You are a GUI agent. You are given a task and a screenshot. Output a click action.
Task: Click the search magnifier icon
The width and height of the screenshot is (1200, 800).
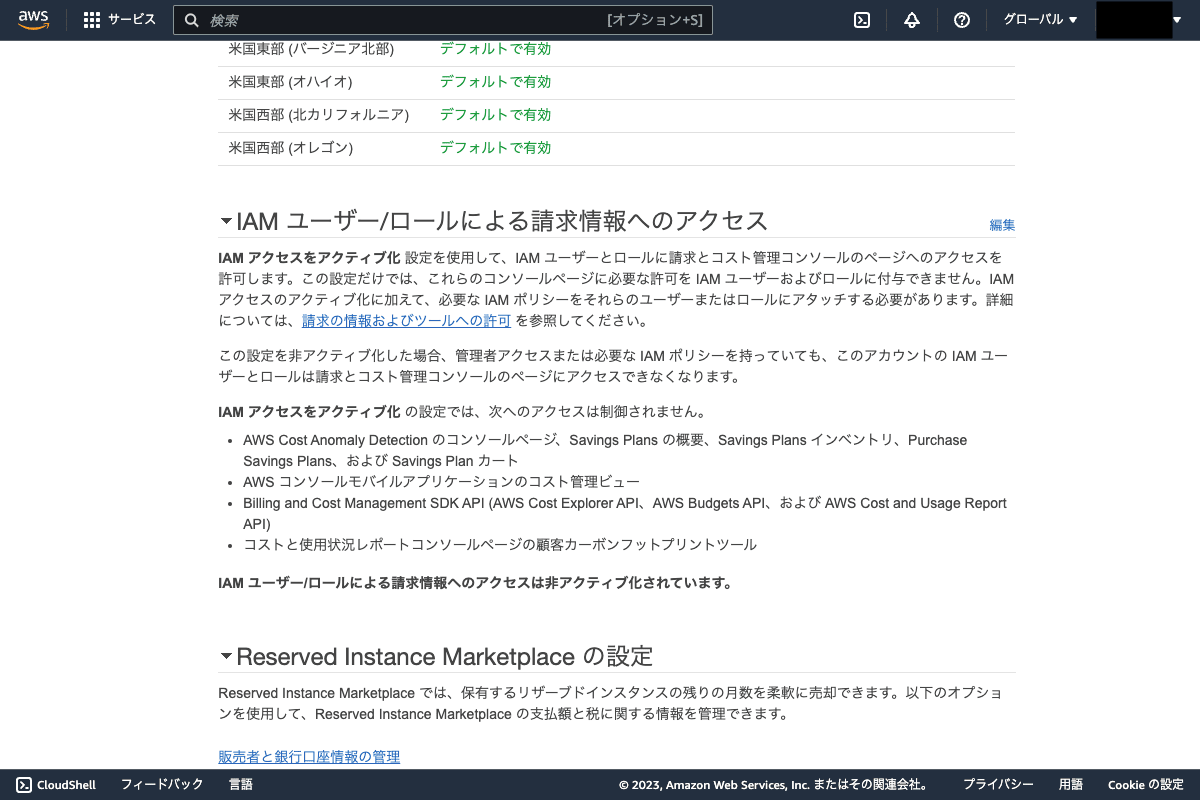pos(192,20)
